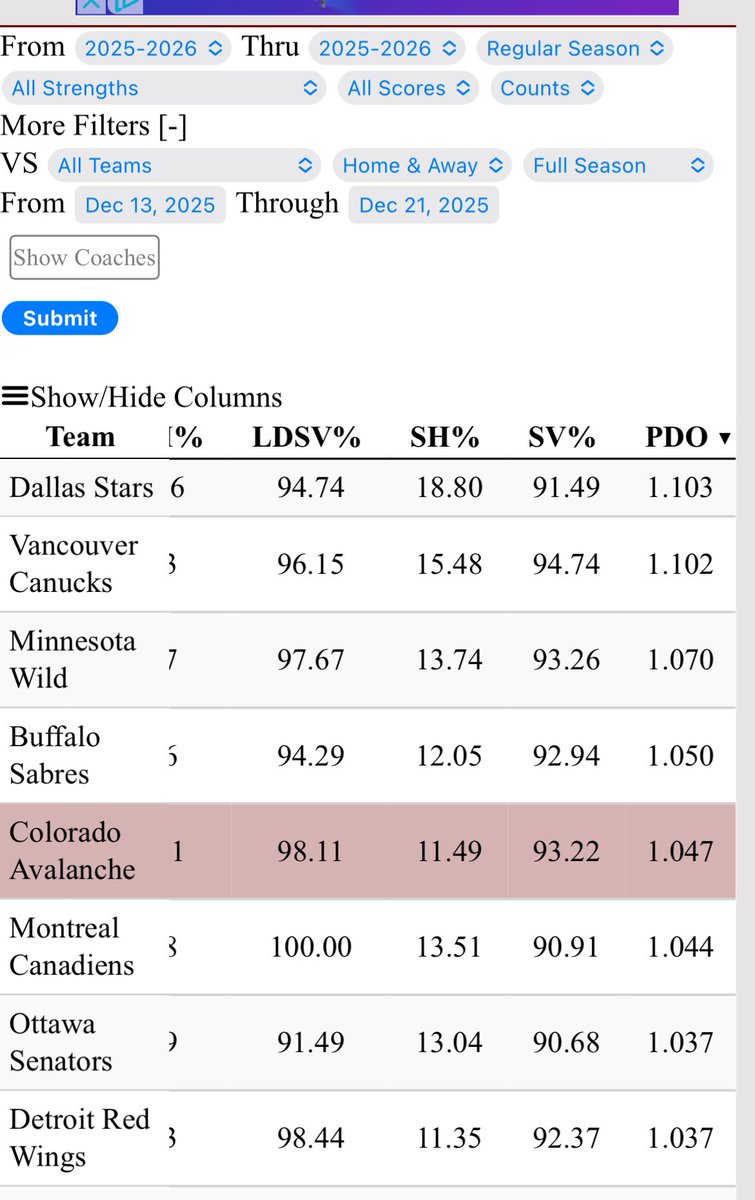Screen dimensions: 755x1200
Task: Click the blue Submit button
Action: point(60,318)
